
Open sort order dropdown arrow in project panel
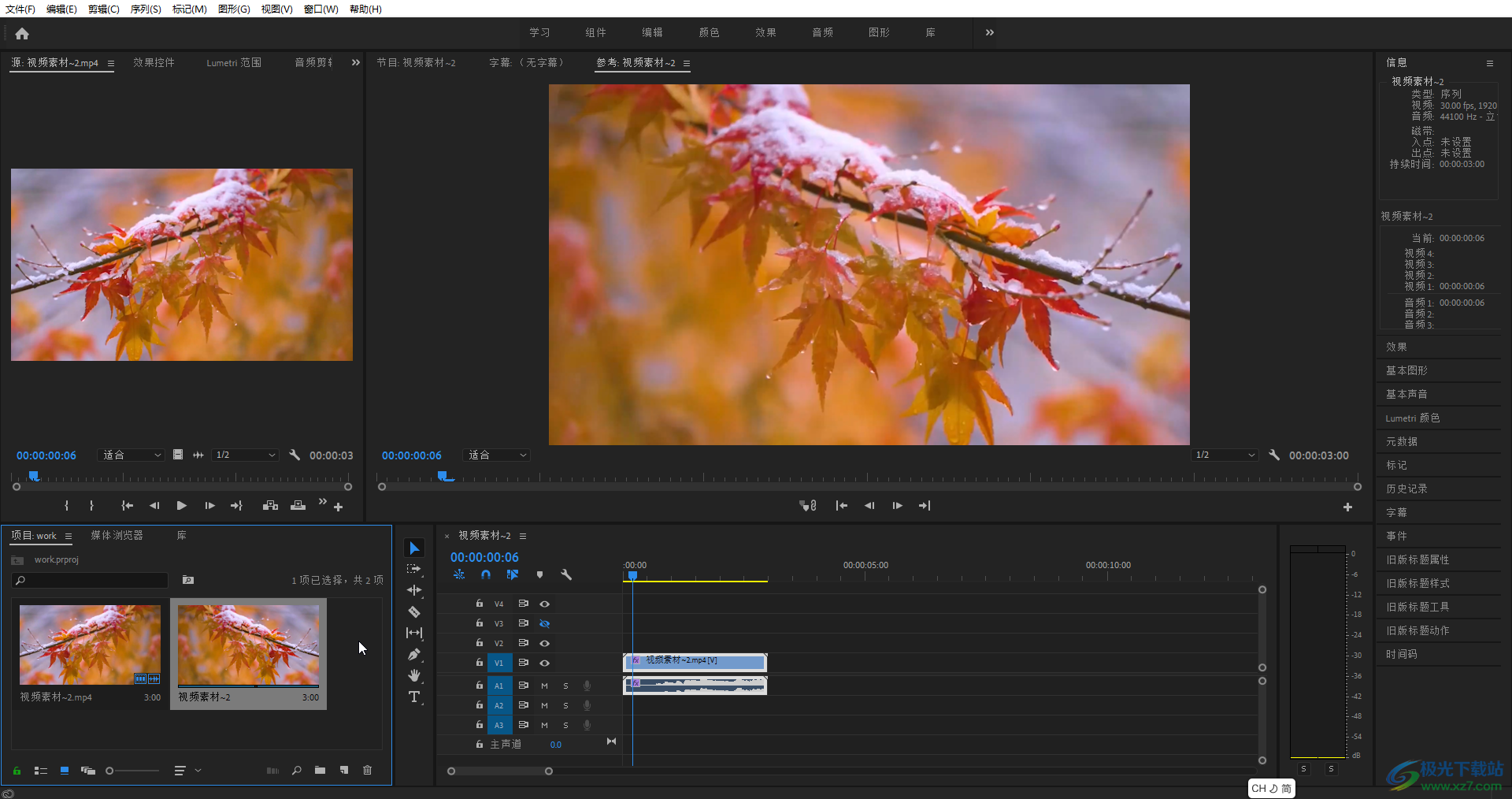click(x=198, y=771)
